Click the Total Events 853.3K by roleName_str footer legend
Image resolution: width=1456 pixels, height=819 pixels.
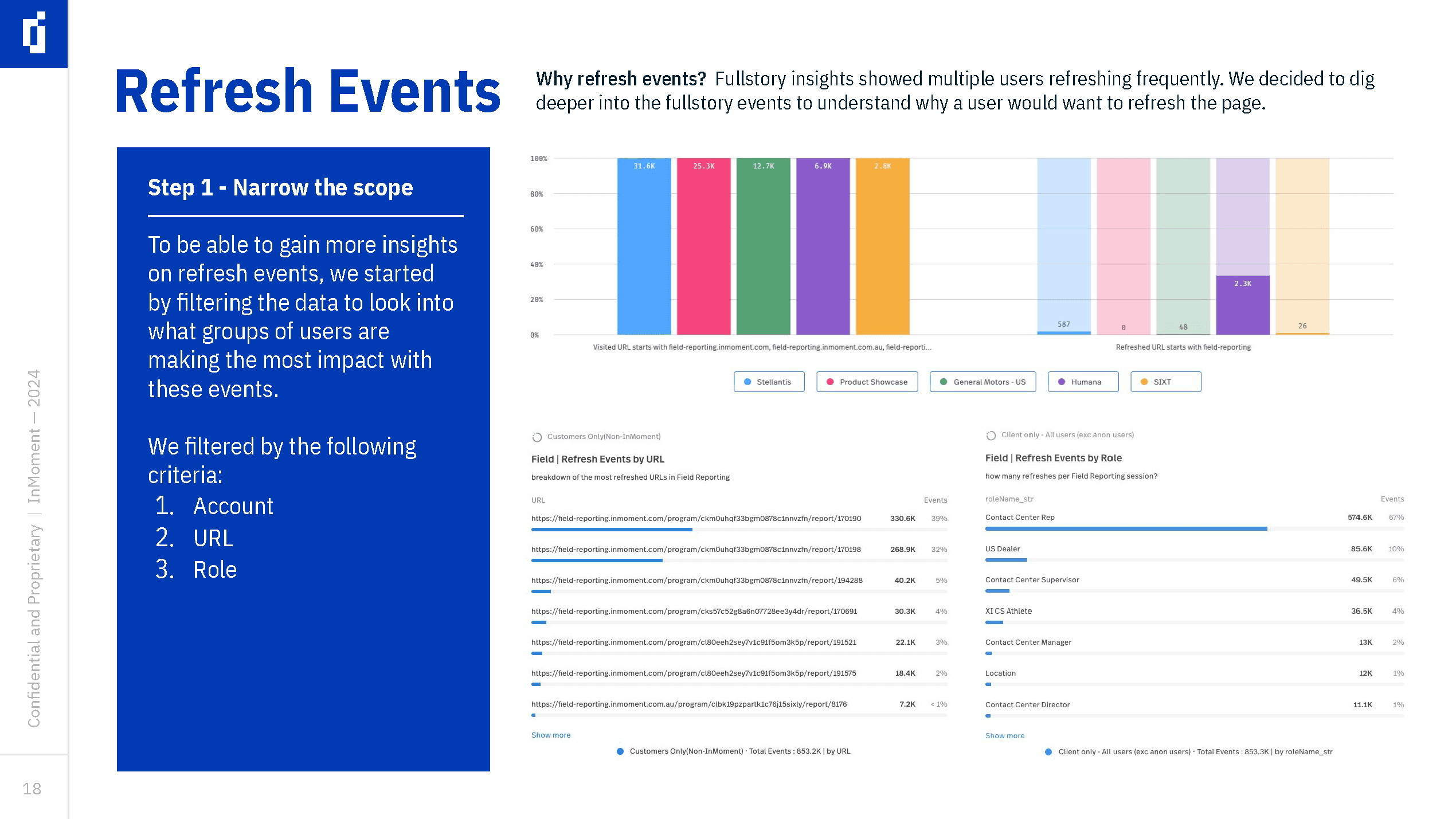pos(1188,751)
